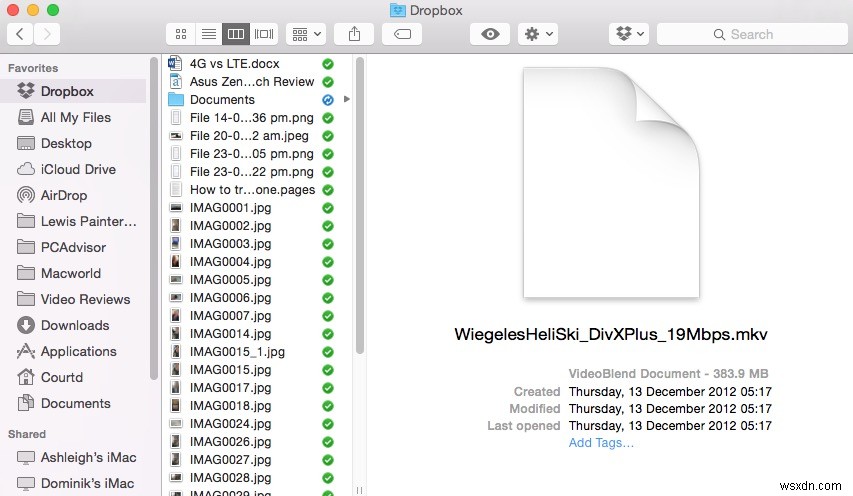Select the Asus Zen...ch Review file

coord(251,82)
